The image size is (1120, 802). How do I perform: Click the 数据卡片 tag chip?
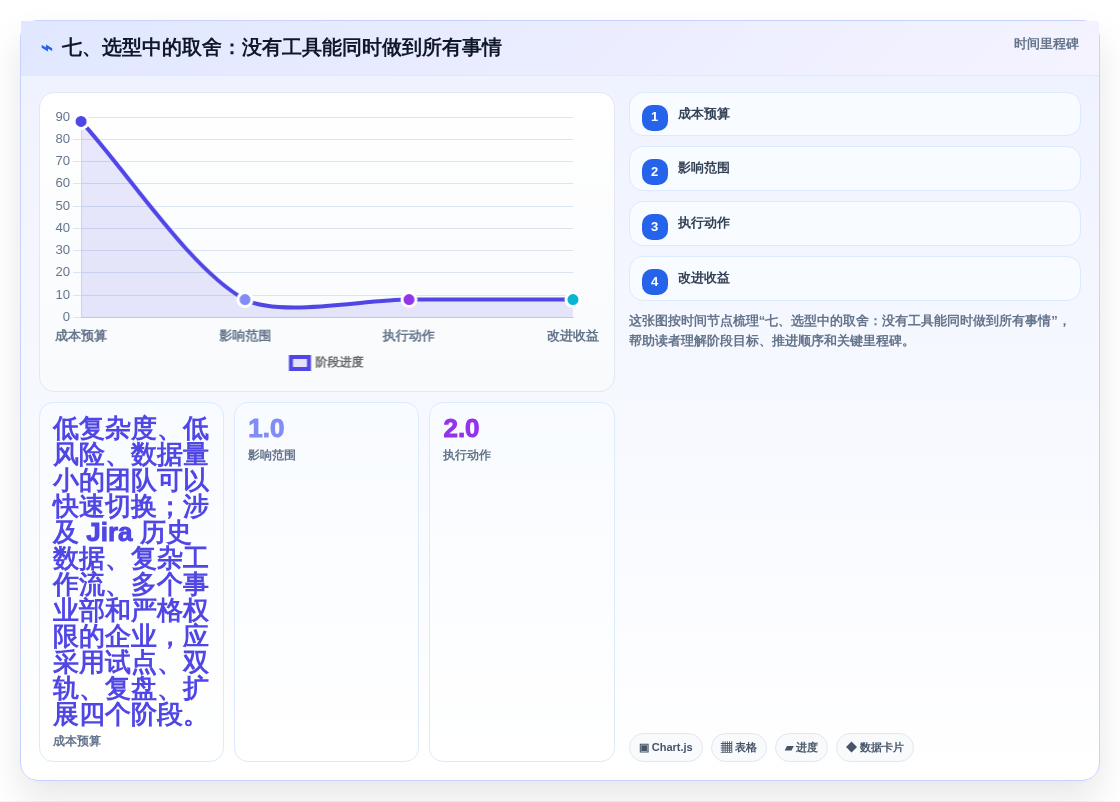(x=875, y=748)
